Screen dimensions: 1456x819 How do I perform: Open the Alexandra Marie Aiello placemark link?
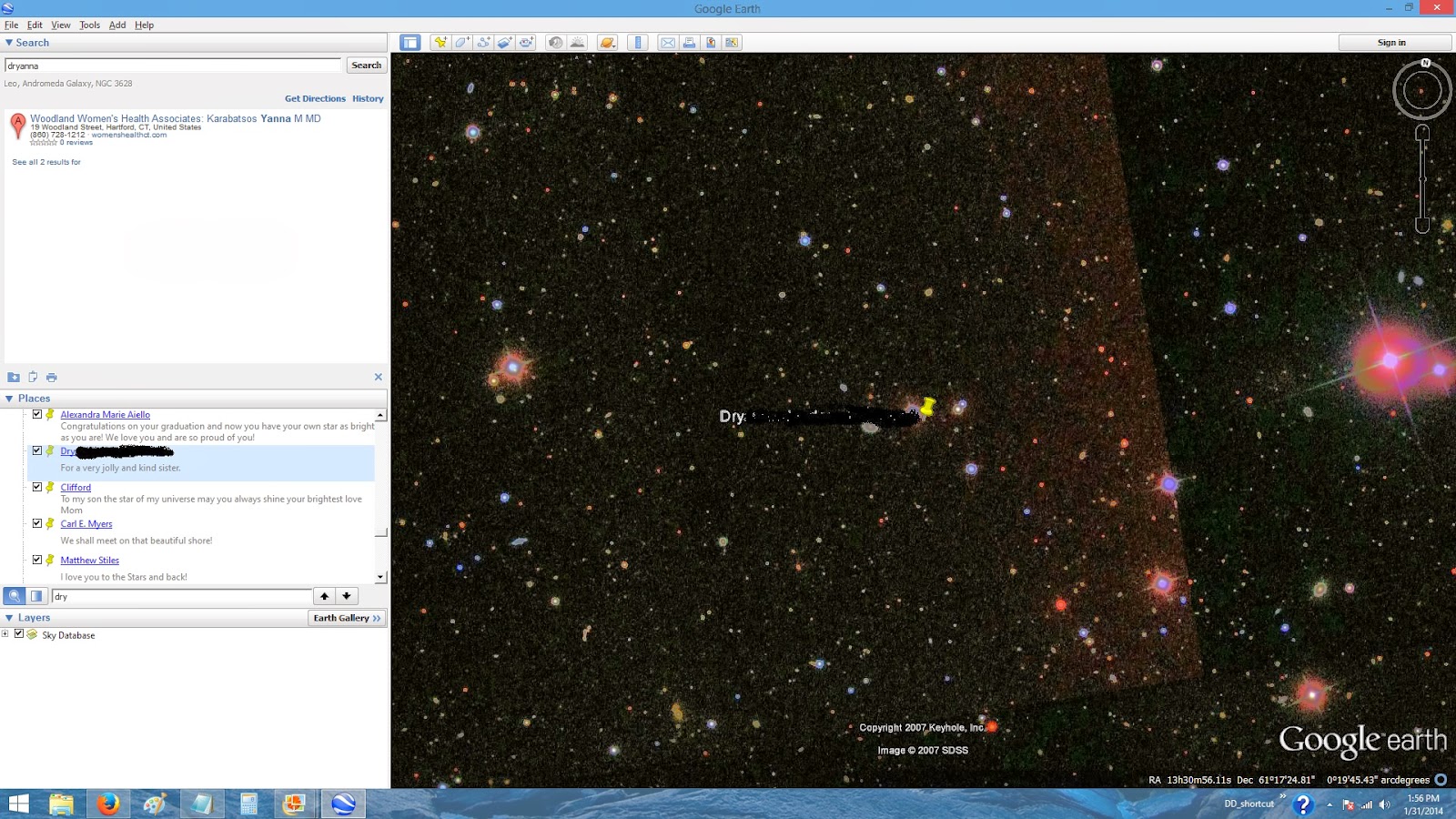click(106, 415)
